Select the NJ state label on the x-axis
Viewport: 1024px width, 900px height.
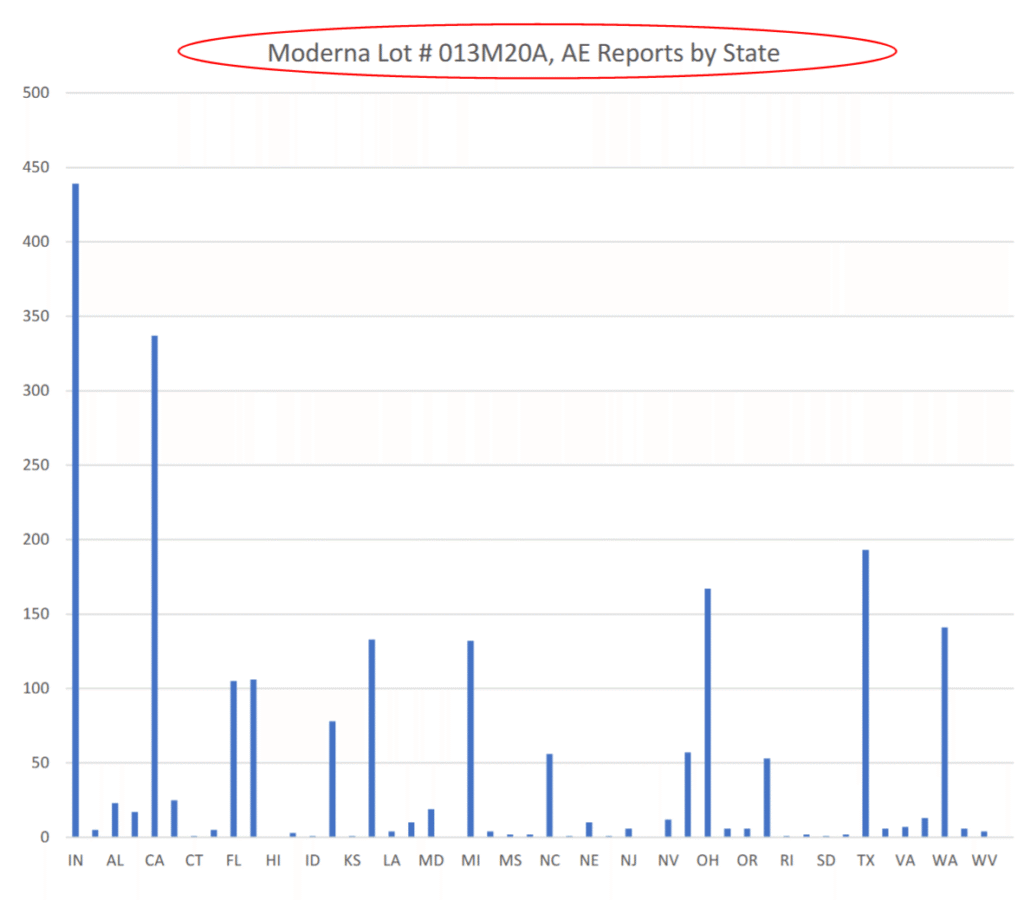(x=629, y=861)
